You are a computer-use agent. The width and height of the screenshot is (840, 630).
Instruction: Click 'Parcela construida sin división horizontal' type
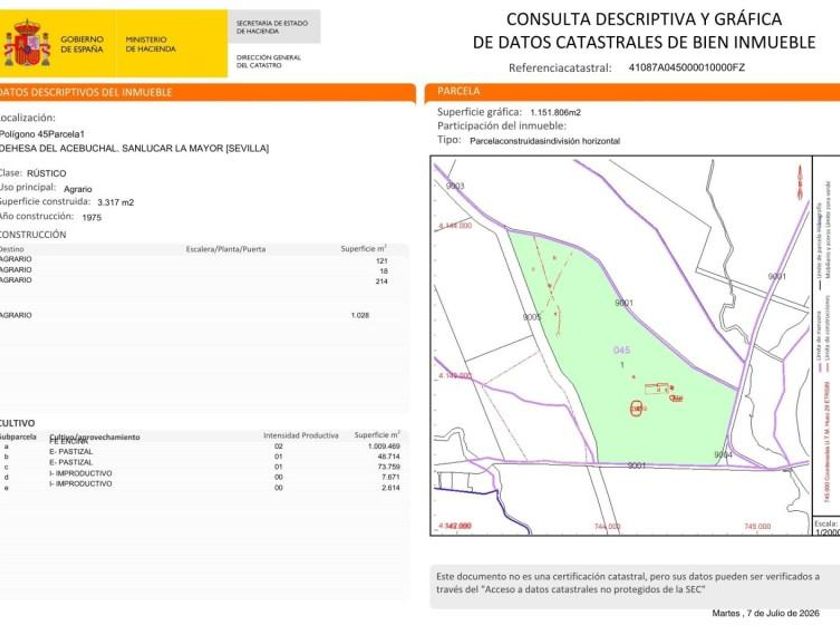click(545, 141)
